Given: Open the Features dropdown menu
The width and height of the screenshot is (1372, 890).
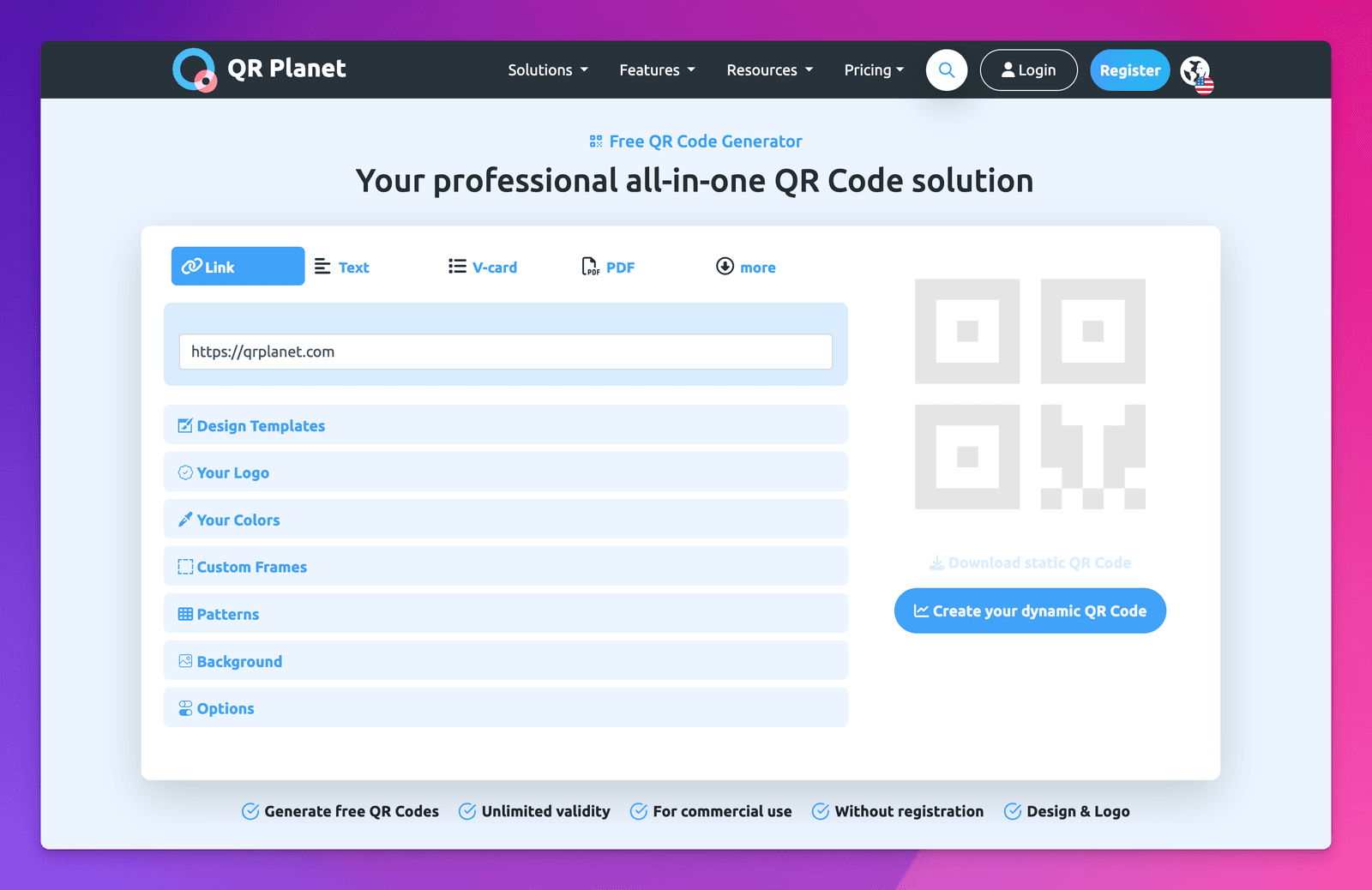Looking at the screenshot, I should (658, 70).
